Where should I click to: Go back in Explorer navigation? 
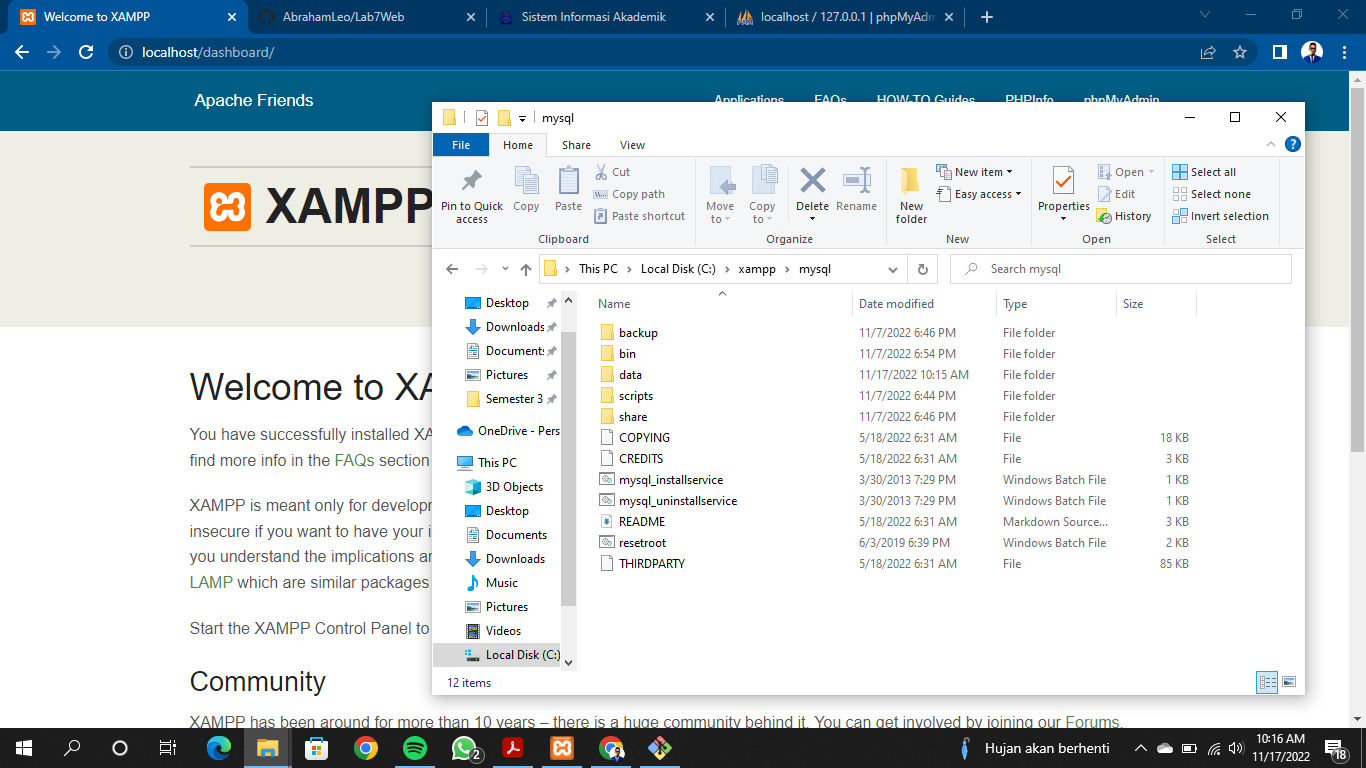click(452, 269)
